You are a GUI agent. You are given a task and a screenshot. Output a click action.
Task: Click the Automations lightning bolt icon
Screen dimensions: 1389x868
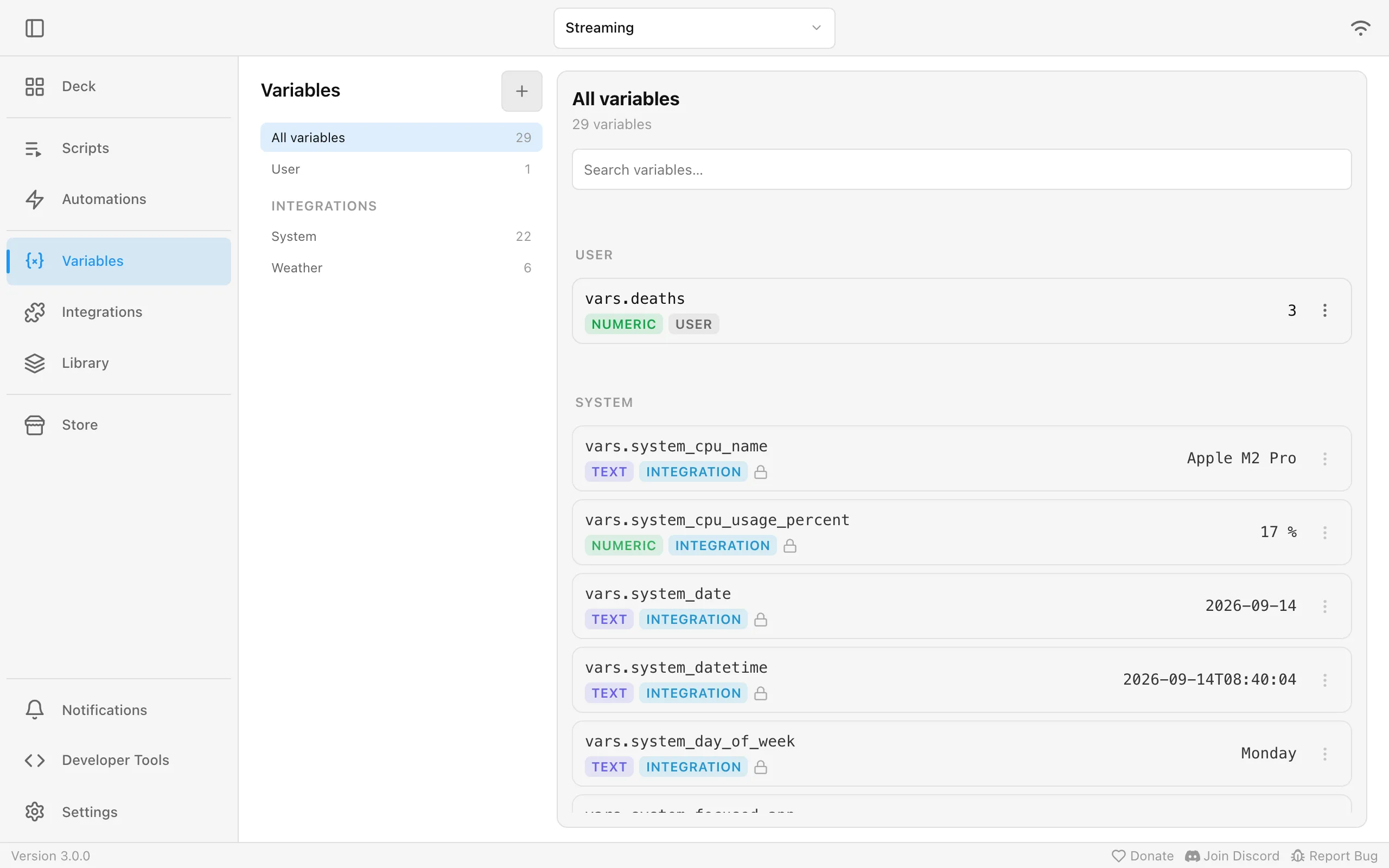coord(34,199)
